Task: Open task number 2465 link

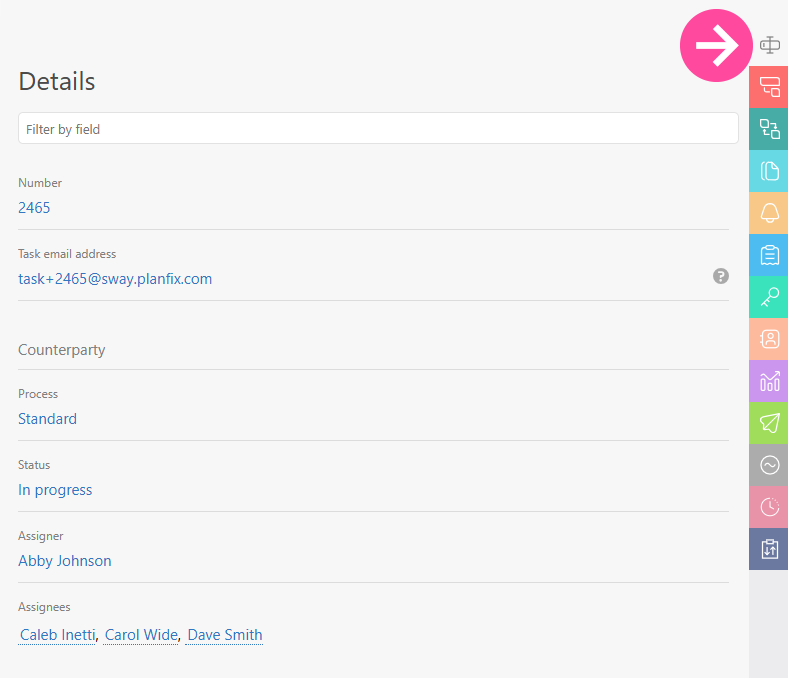Action: (x=34, y=208)
